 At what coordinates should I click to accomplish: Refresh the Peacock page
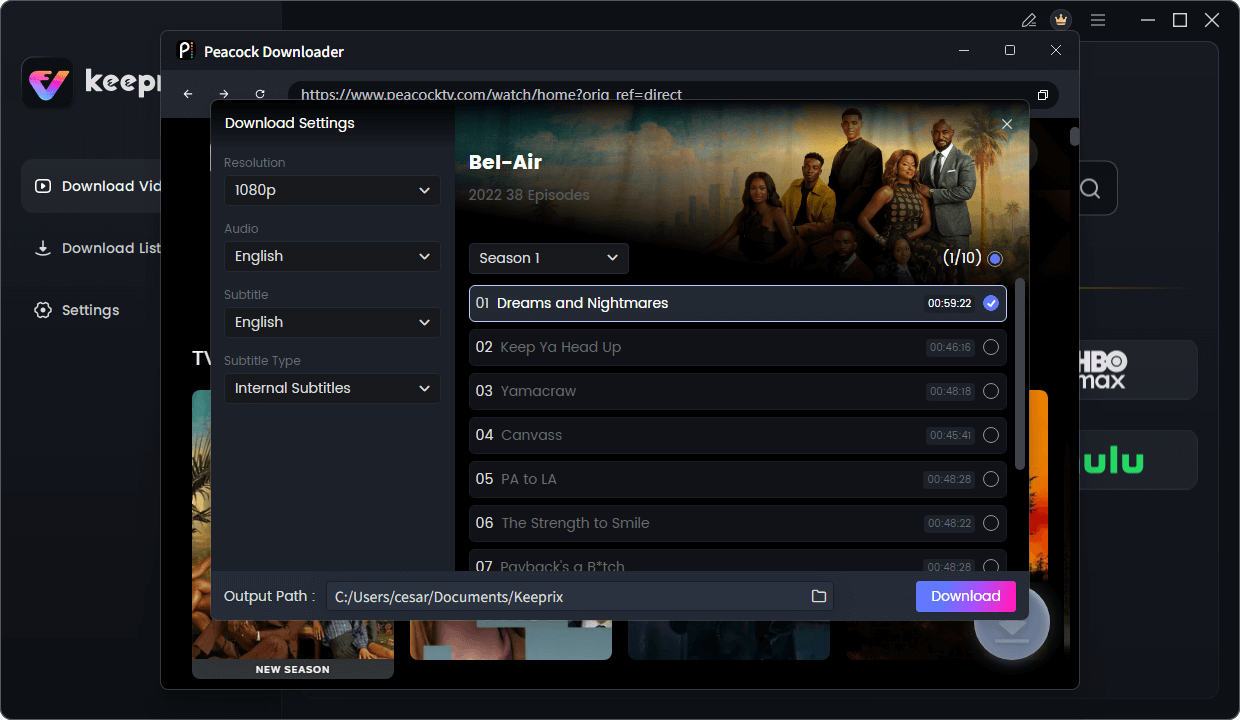coord(259,93)
